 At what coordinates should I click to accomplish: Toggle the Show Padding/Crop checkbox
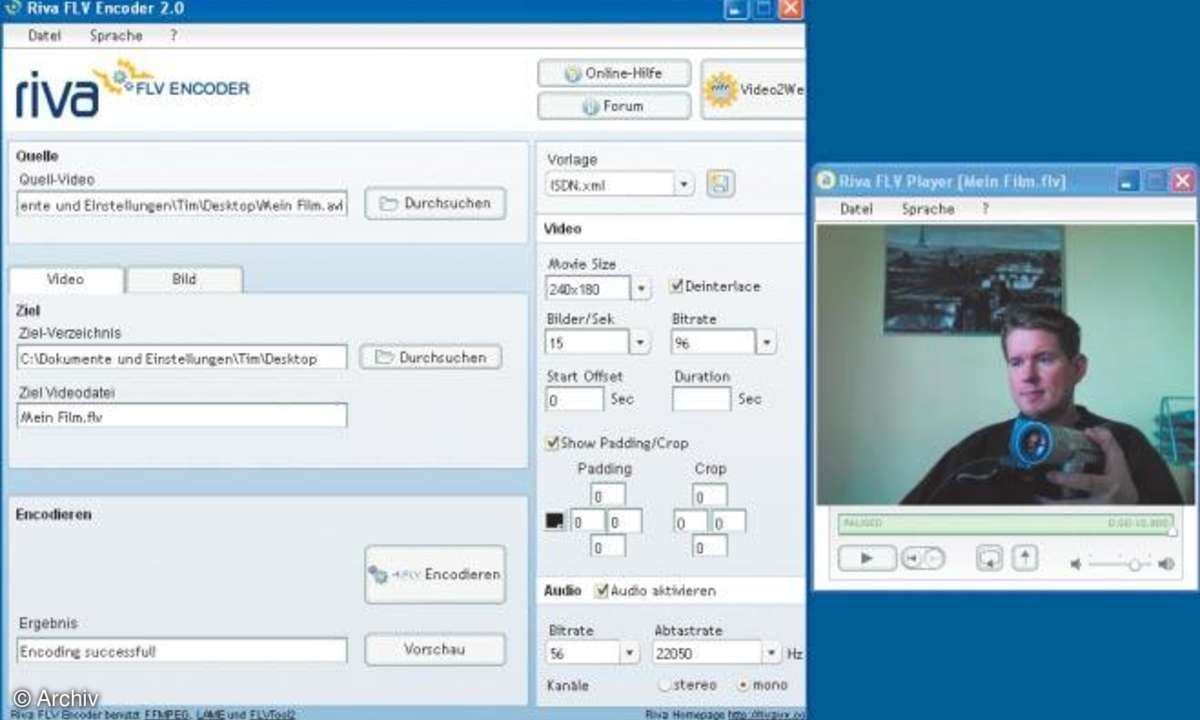pyautogui.click(x=552, y=442)
